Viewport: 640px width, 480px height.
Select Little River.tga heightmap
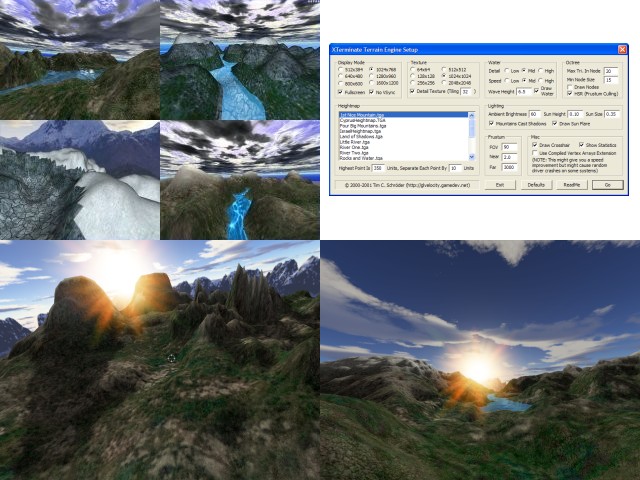pyautogui.click(x=403, y=142)
